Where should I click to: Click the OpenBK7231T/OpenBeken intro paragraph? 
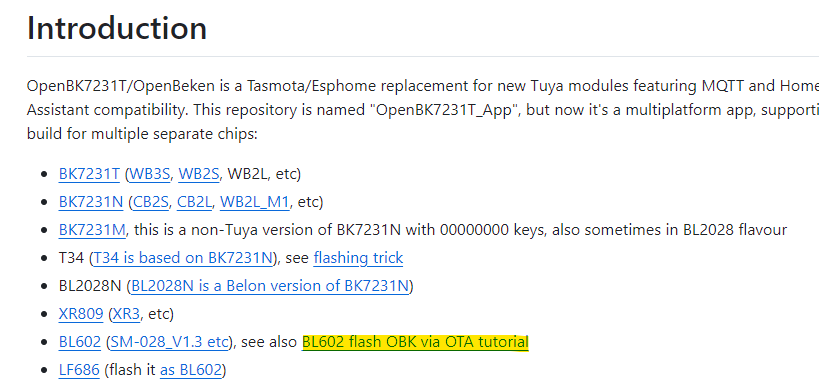(423, 110)
